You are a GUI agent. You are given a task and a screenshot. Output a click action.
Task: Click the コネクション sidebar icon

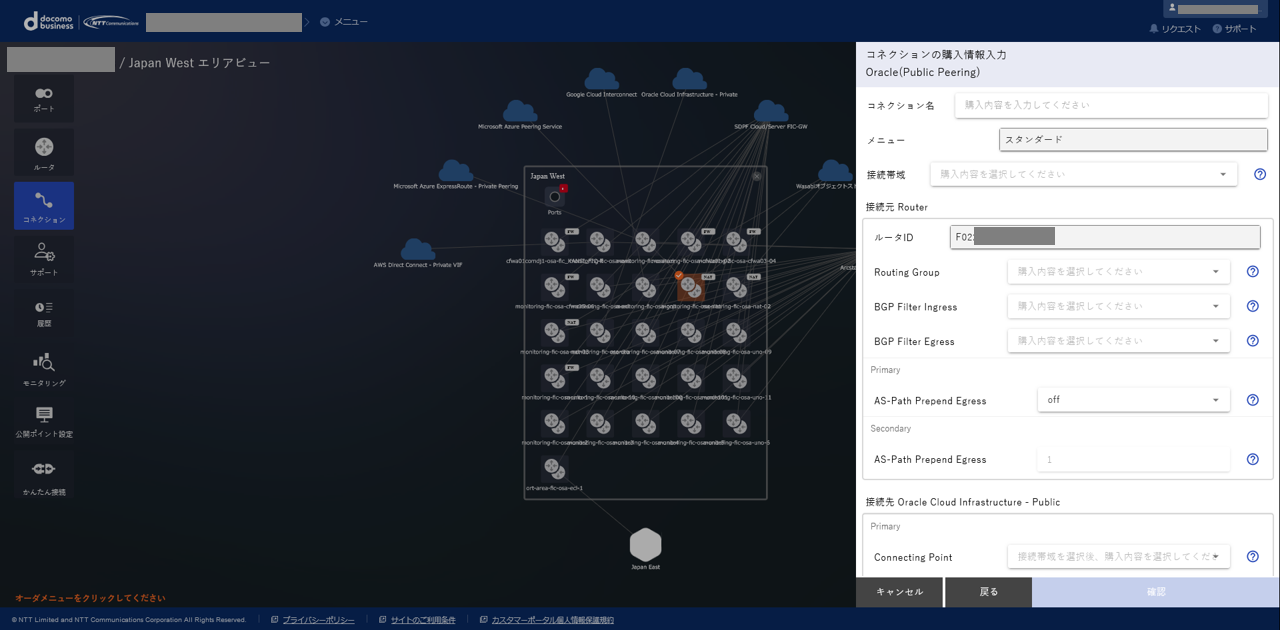44,205
